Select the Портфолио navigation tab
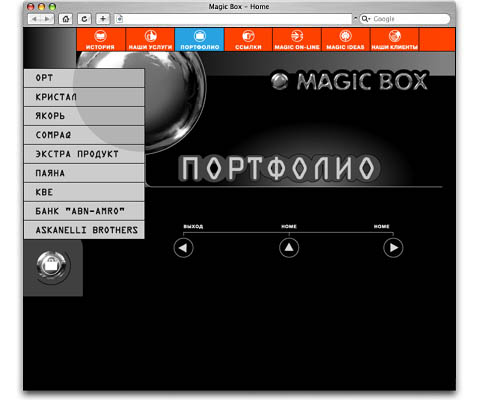The width and height of the screenshot is (480, 400). (x=200, y=39)
